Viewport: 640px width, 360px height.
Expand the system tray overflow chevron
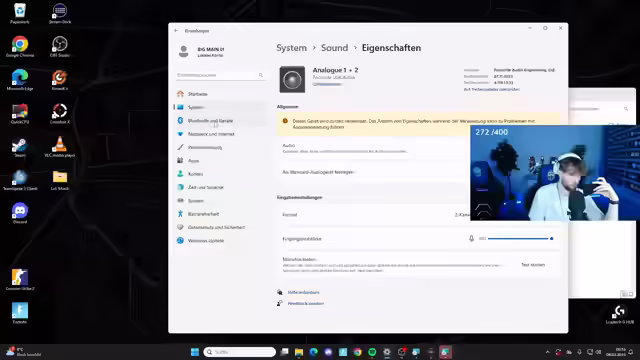point(547,352)
